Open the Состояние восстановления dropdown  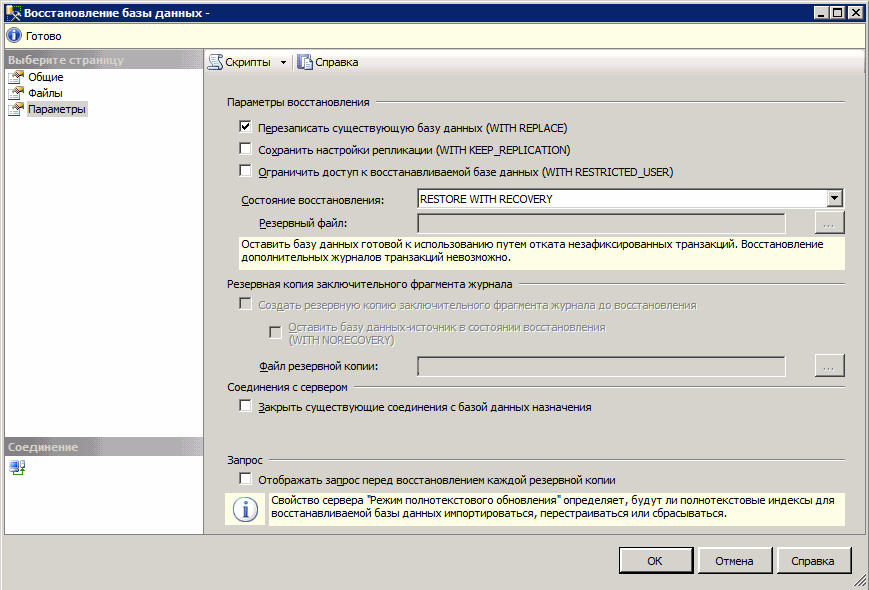click(x=835, y=199)
